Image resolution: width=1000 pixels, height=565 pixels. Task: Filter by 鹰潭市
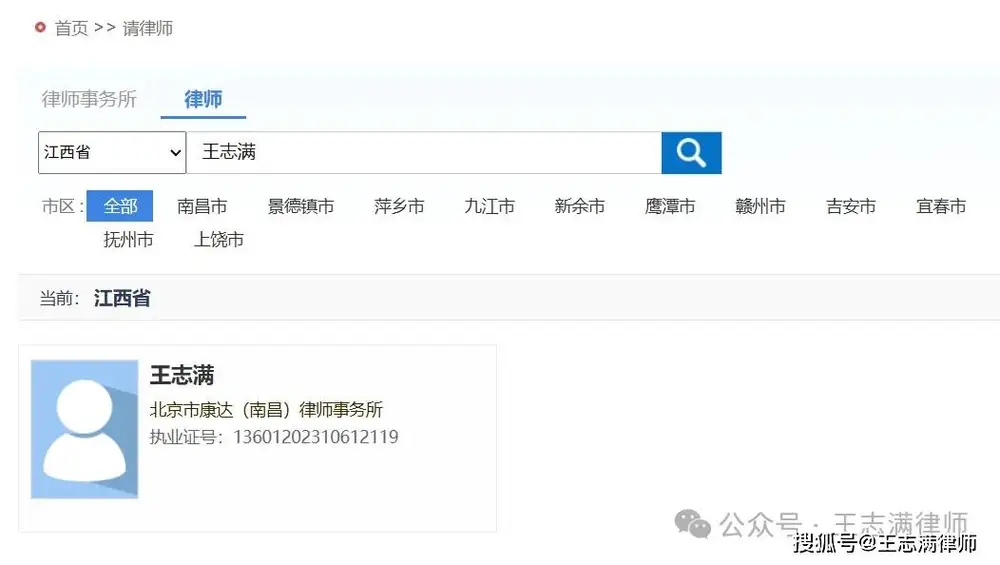(x=670, y=206)
